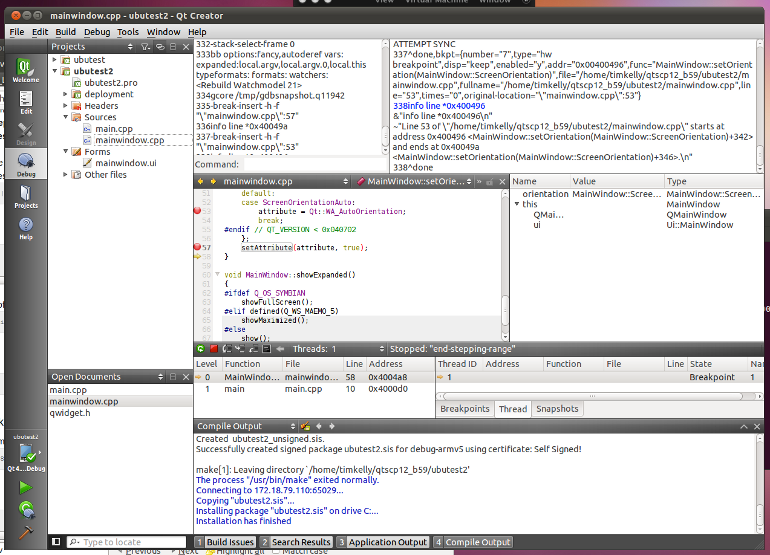Click the reverse direction arrow icon
Image resolution: width=770 pixels, height=555 pixels.
[x=280, y=349]
